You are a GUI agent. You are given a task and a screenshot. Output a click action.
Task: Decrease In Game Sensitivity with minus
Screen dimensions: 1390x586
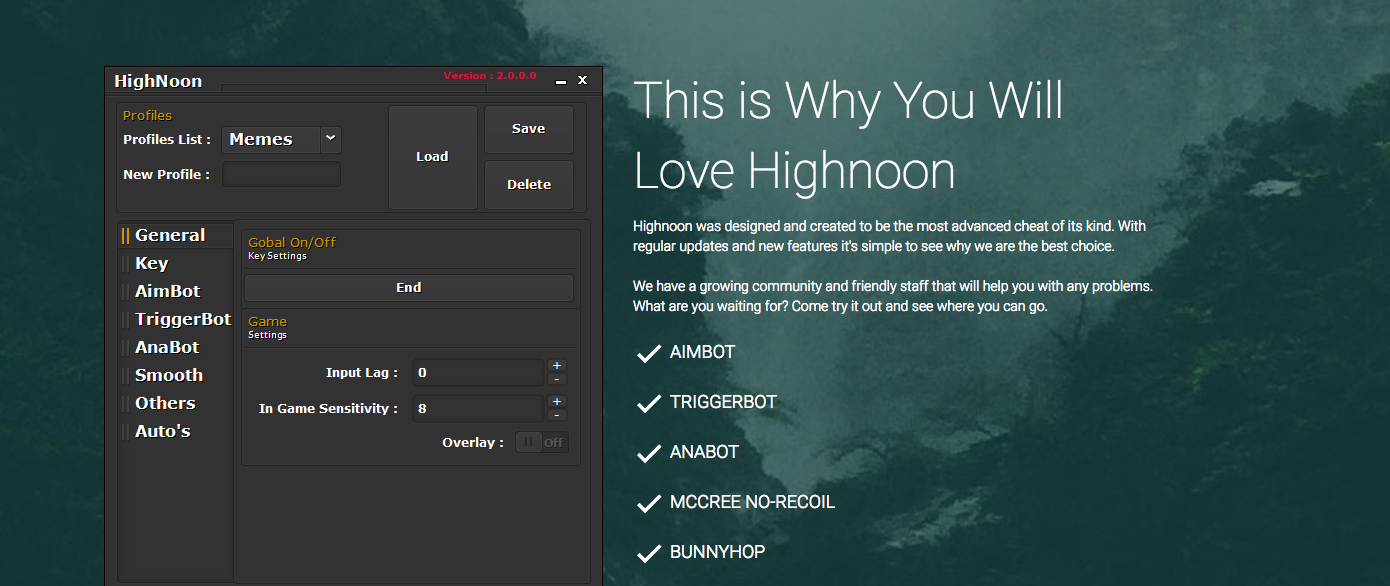click(x=558, y=416)
